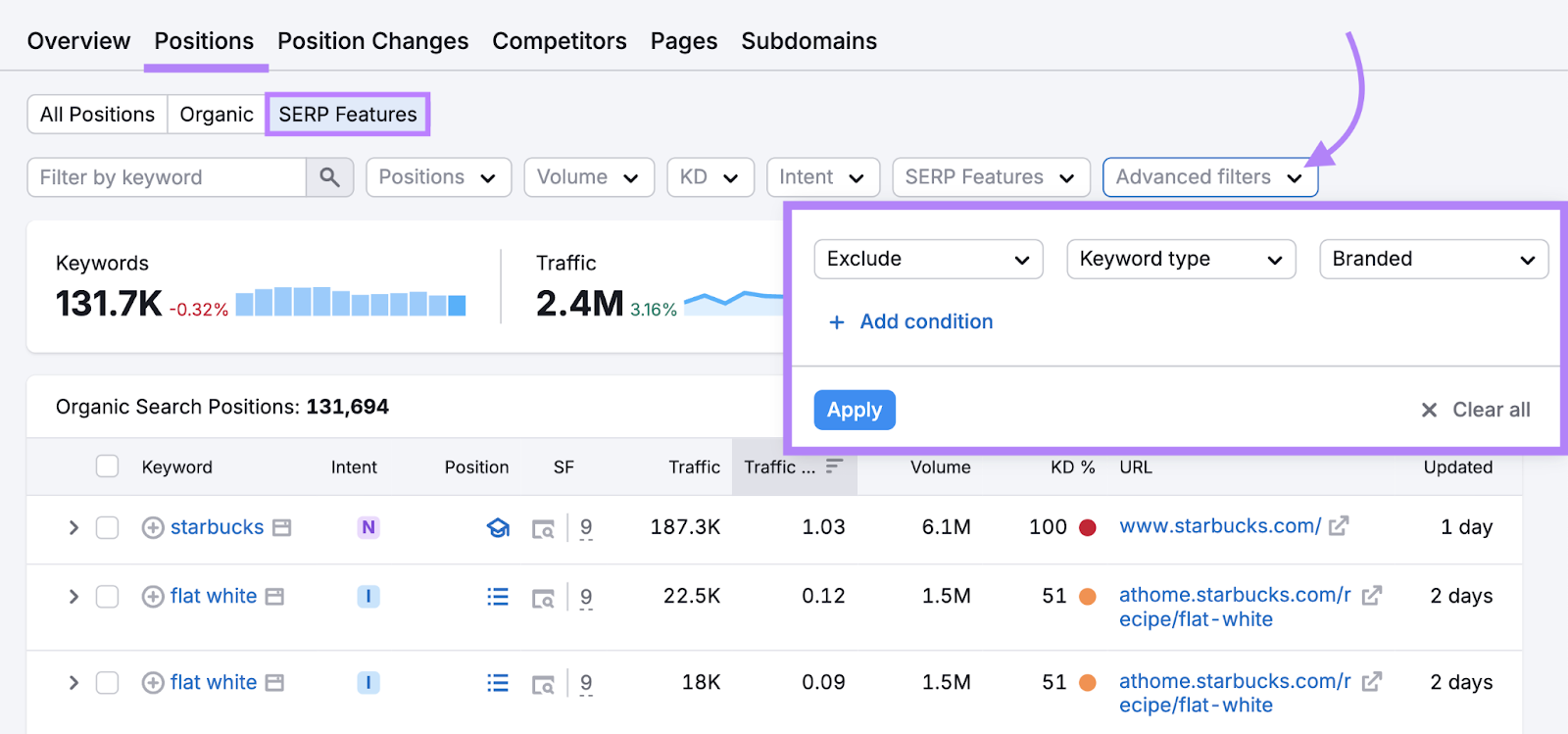The width and height of the screenshot is (1568, 734).
Task: Select the first flat white row checkbox
Action: (x=107, y=597)
